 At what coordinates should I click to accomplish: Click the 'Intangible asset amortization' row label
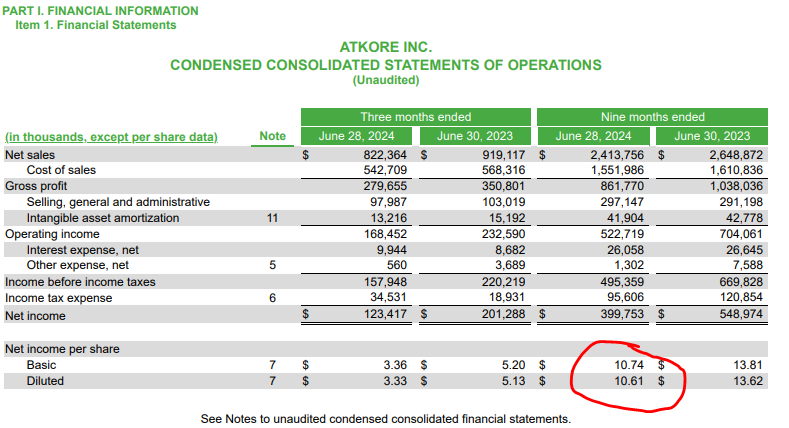(103, 218)
